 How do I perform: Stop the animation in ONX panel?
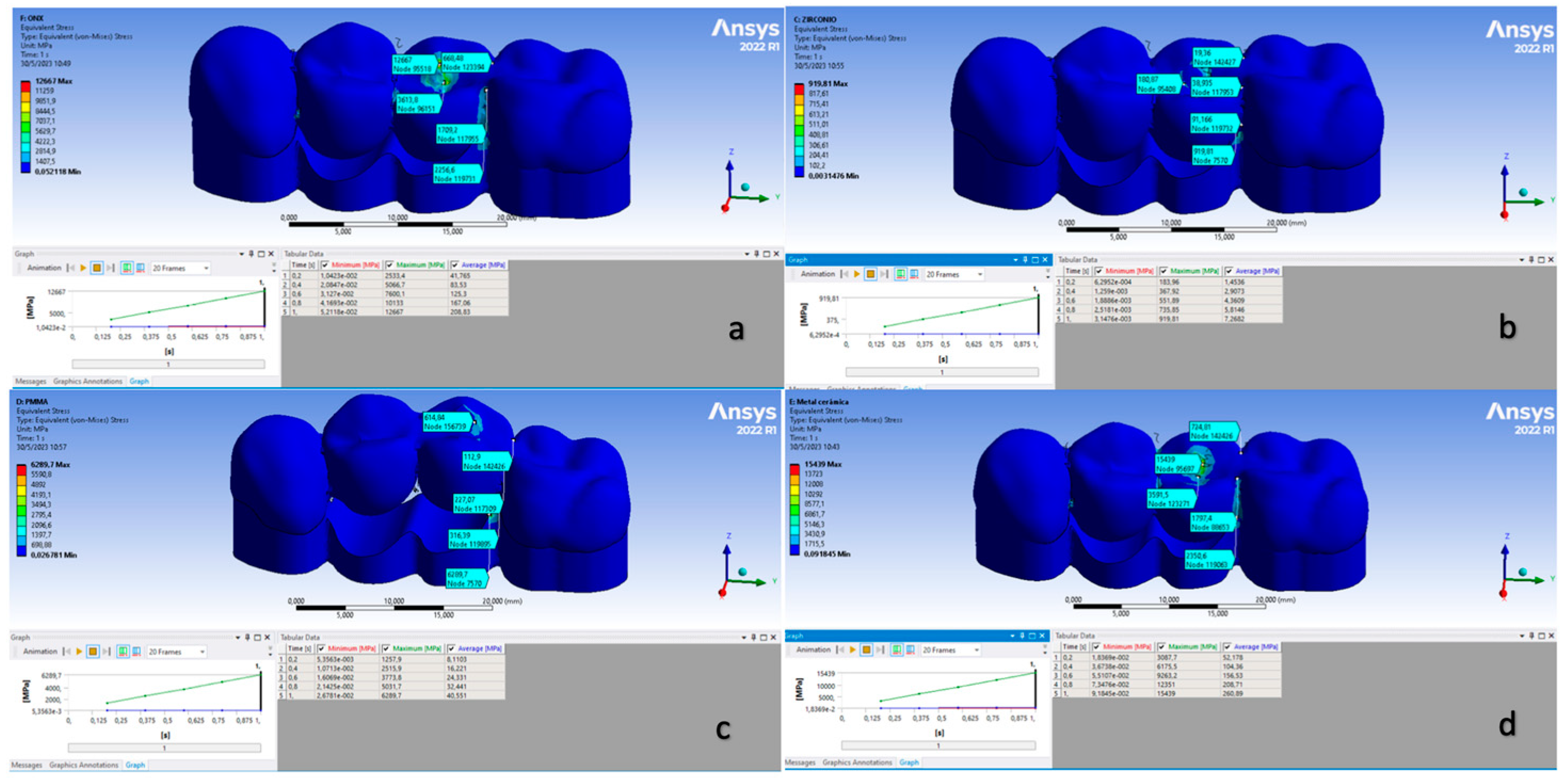(97, 268)
